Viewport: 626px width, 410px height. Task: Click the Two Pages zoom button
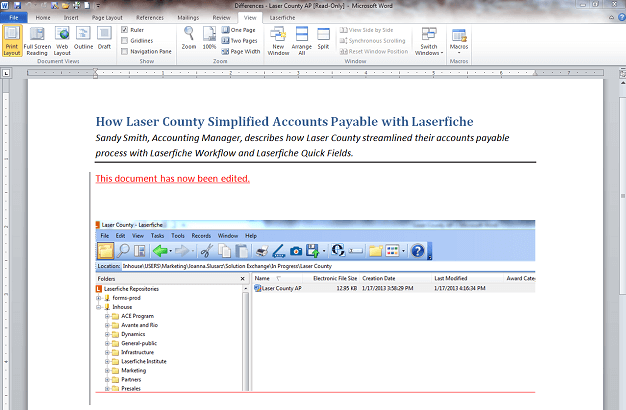pyautogui.click(x=240, y=40)
